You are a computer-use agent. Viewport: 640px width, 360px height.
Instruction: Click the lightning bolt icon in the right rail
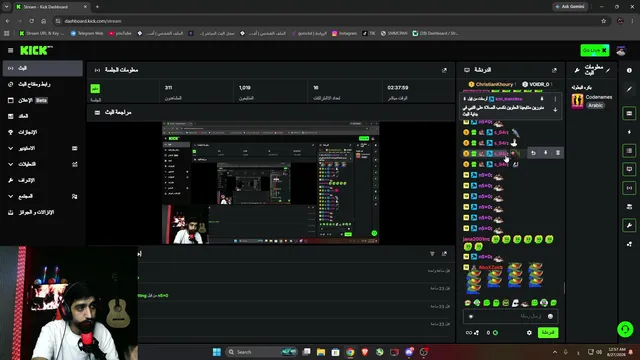[629, 132]
